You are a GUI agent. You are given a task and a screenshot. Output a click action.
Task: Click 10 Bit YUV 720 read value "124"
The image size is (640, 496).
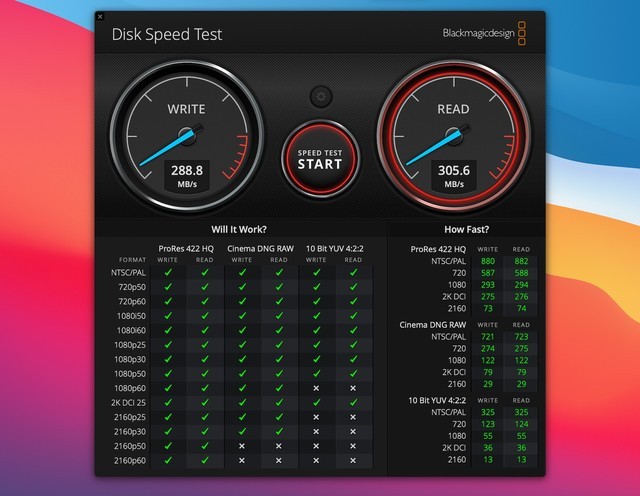[521, 424]
